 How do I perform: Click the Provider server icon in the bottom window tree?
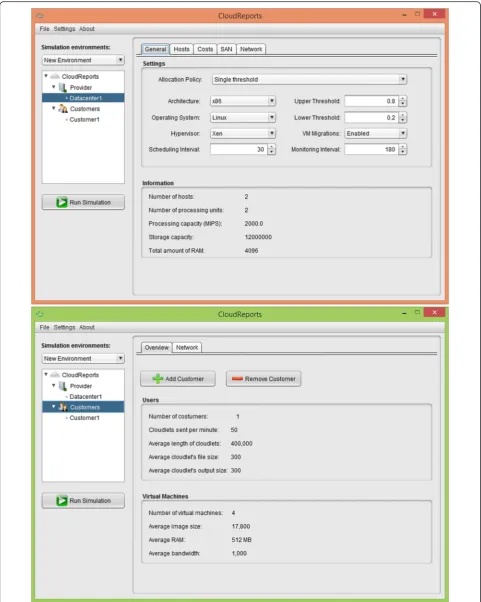(63, 385)
